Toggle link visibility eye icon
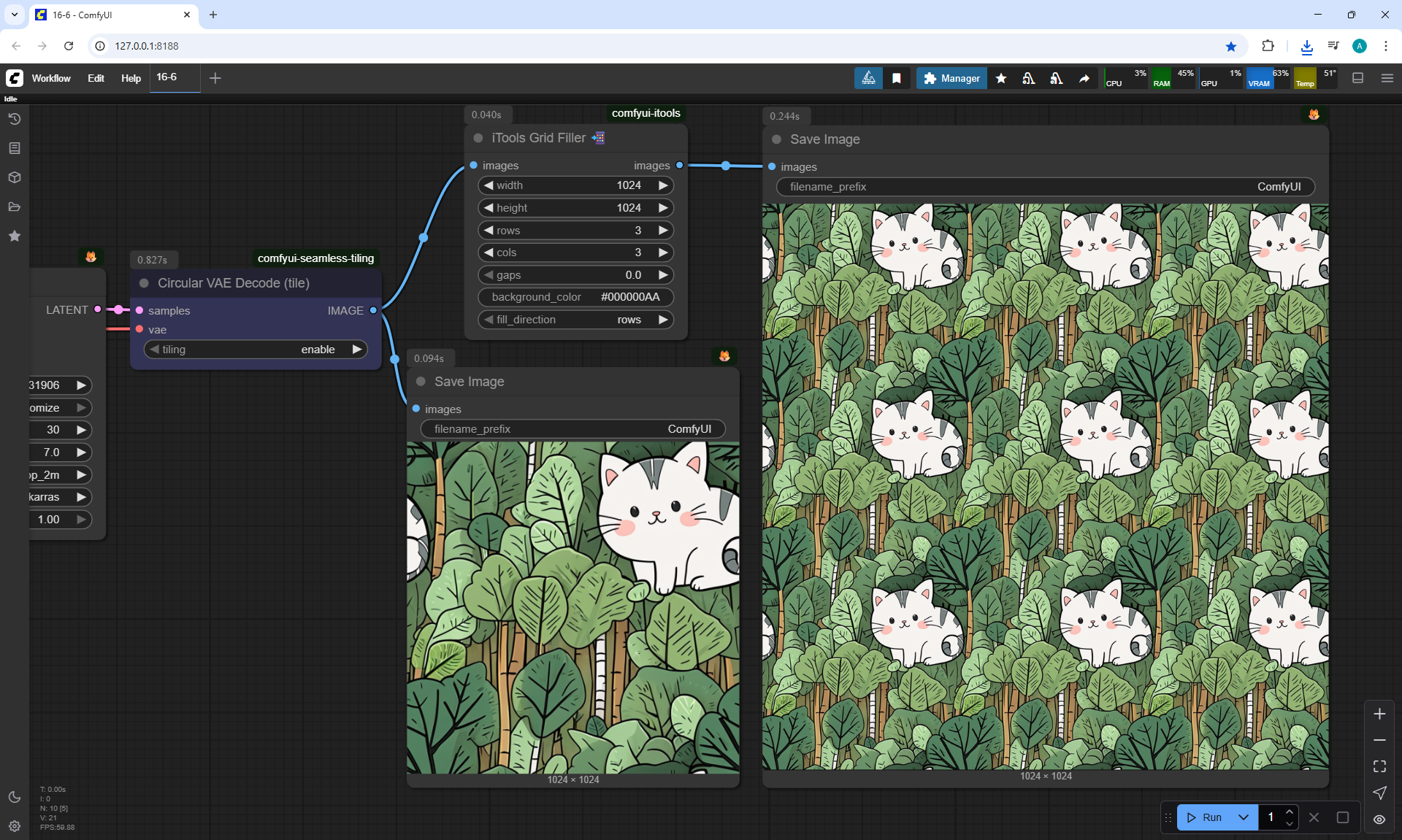The height and width of the screenshot is (840, 1402). point(1379,819)
